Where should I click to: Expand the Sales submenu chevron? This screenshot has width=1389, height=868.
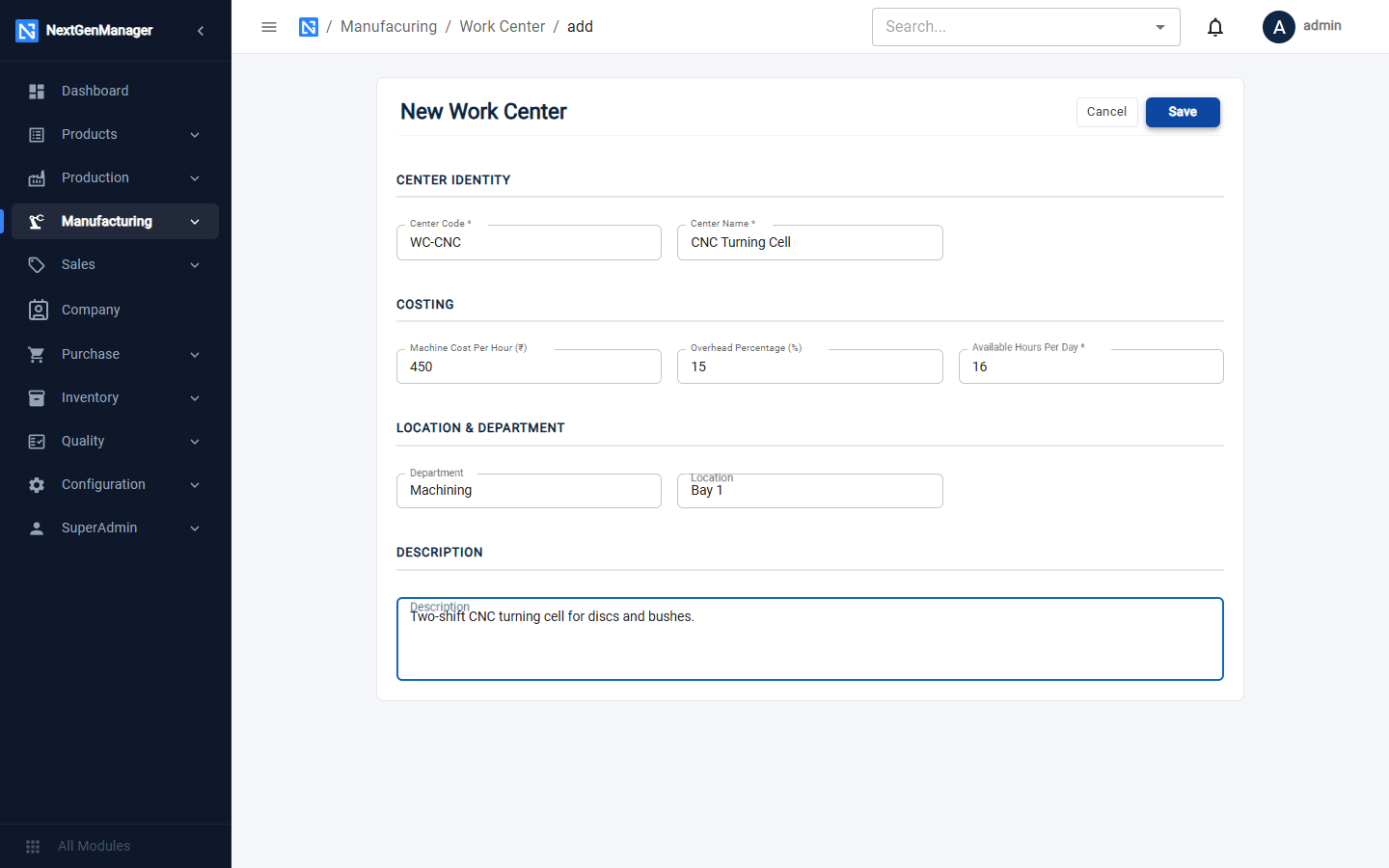coord(195,265)
